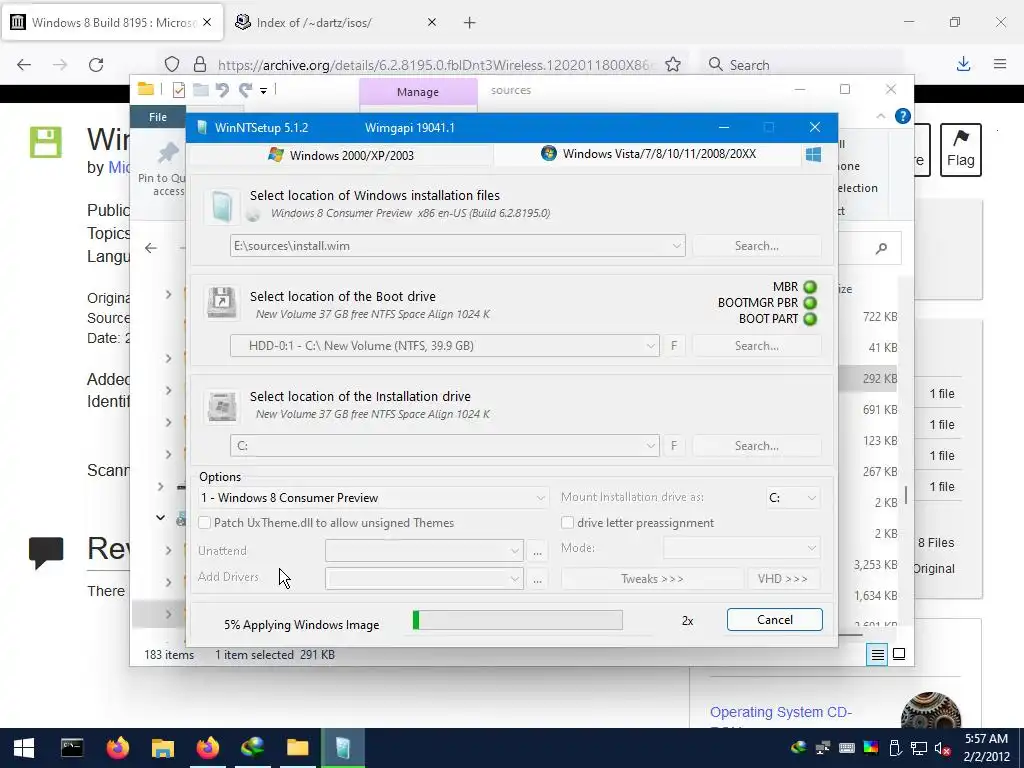Screen dimensions: 1024x768
Task: Toggle drive letter preassignment checkbox
Action: [568, 522]
